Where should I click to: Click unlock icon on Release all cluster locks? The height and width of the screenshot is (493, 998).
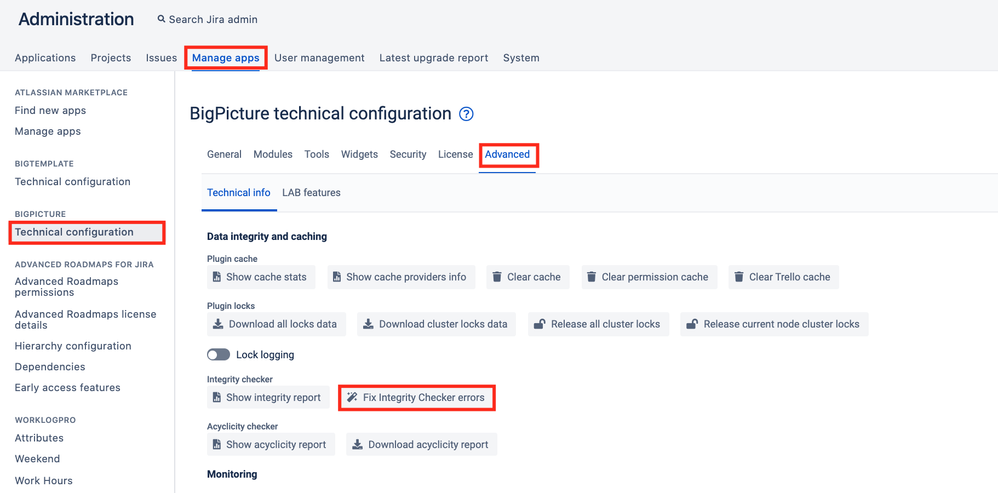539,324
